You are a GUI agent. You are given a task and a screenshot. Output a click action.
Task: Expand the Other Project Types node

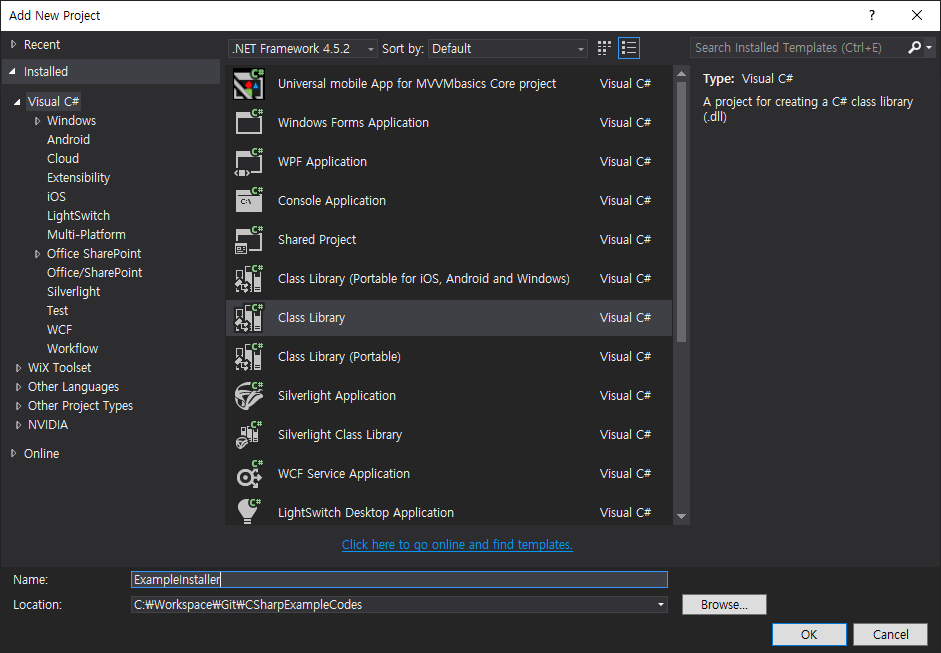click(18, 406)
